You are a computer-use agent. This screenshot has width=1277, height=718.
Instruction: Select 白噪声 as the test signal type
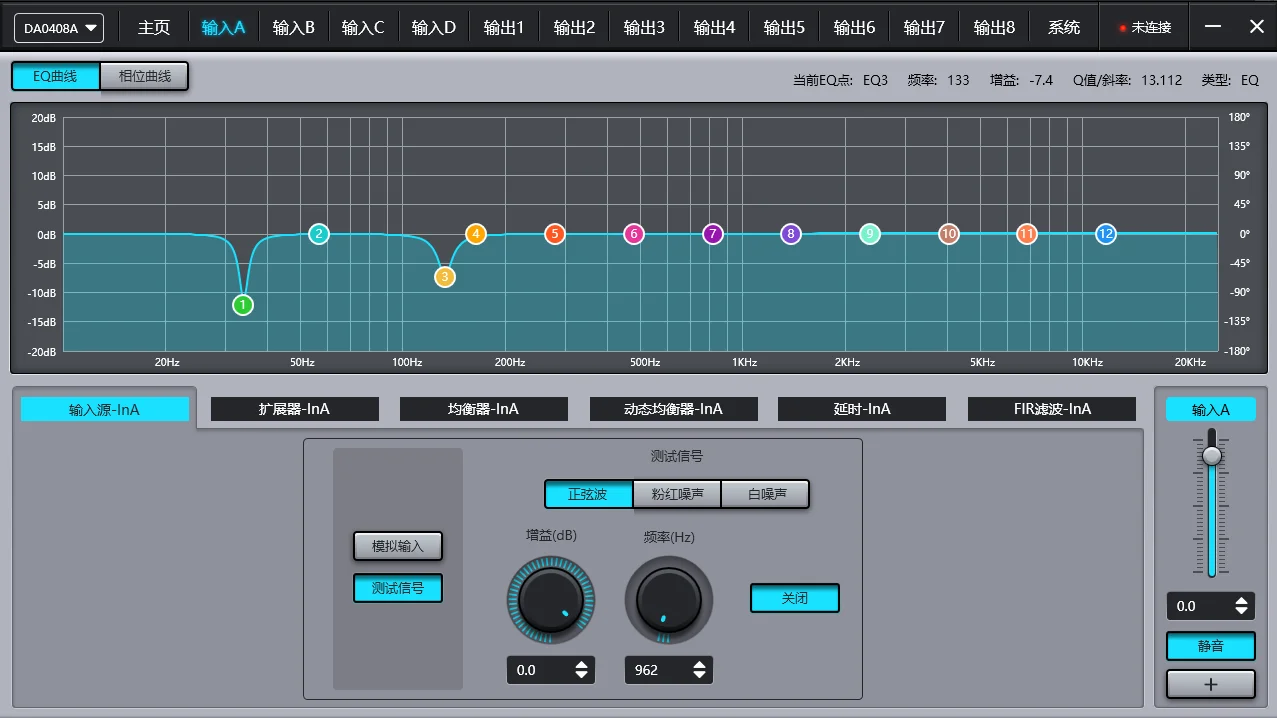[x=766, y=493]
